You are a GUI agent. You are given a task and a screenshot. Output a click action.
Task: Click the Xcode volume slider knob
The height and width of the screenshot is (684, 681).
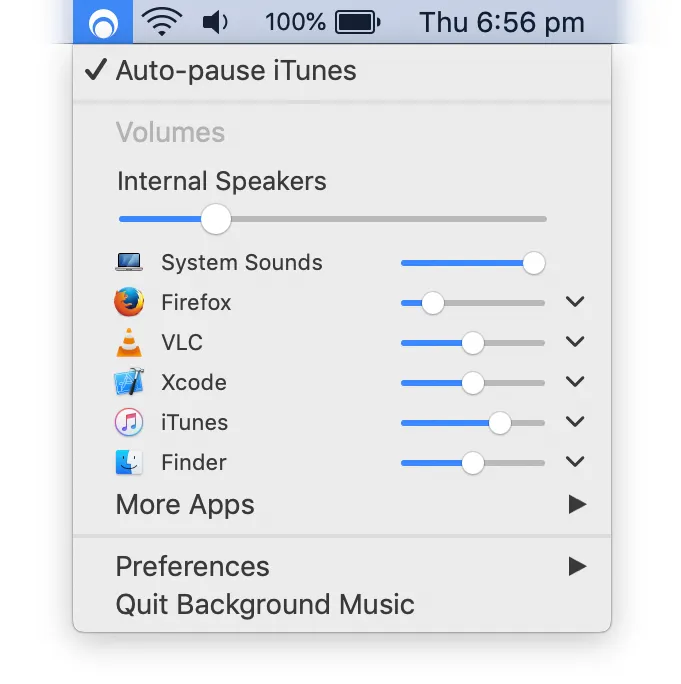(472, 382)
